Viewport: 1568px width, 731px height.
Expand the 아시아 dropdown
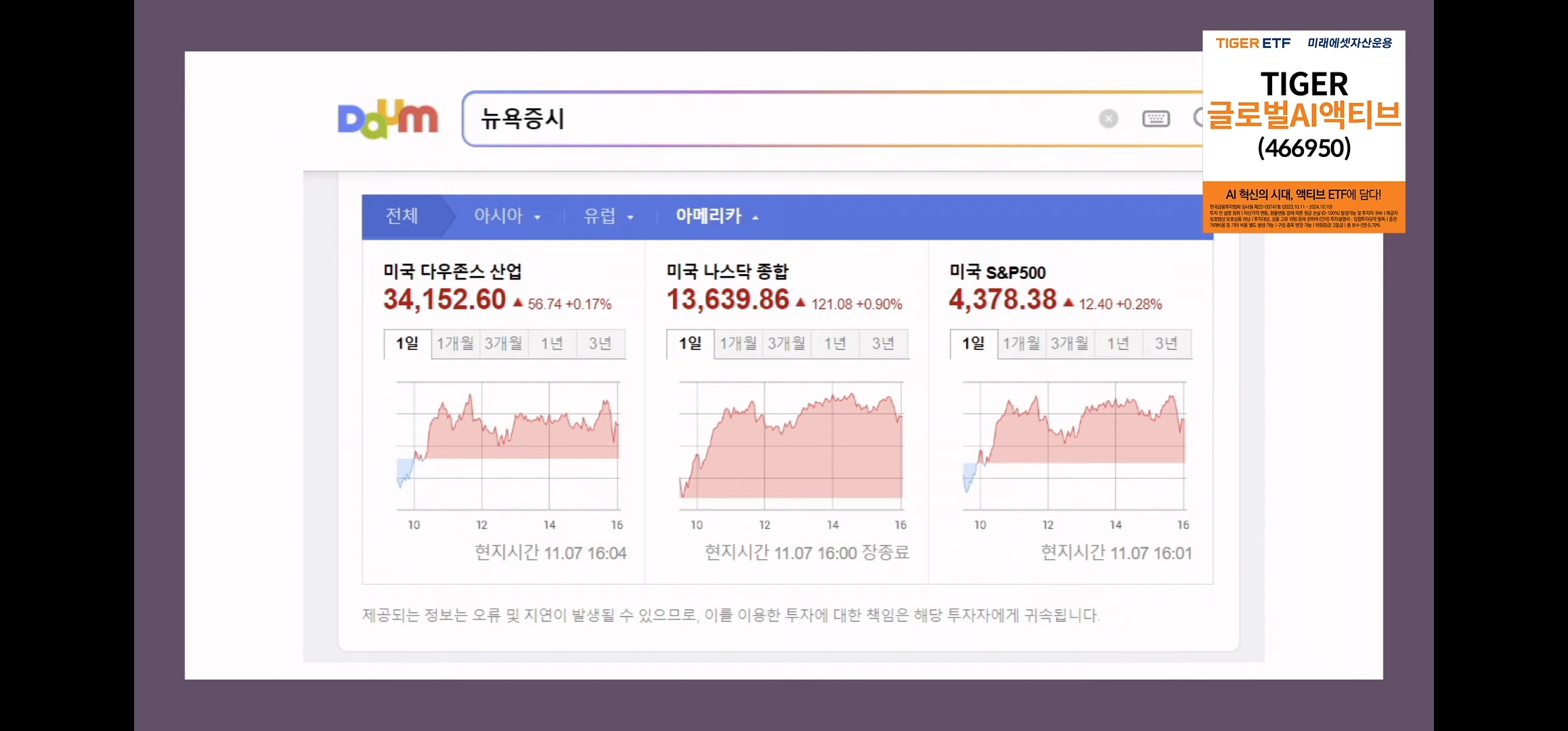(507, 216)
